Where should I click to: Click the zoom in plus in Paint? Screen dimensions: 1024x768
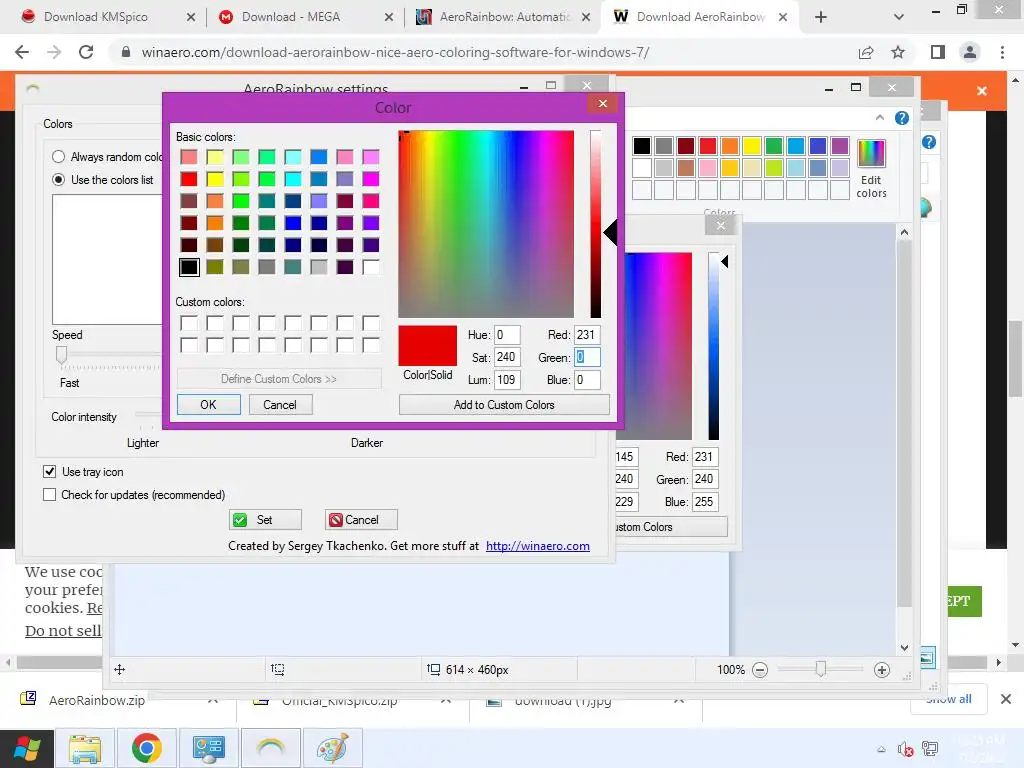882,669
